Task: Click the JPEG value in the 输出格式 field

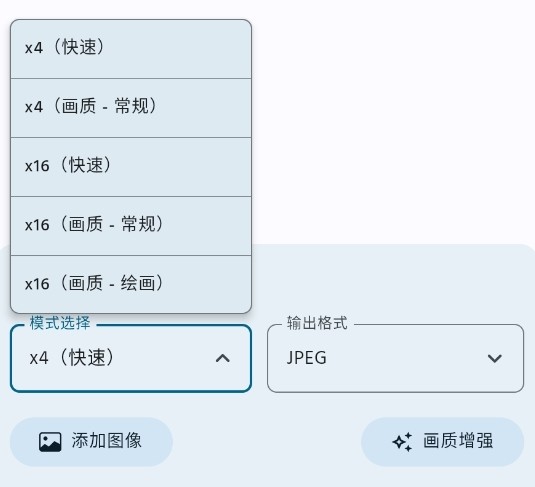Action: tap(307, 358)
